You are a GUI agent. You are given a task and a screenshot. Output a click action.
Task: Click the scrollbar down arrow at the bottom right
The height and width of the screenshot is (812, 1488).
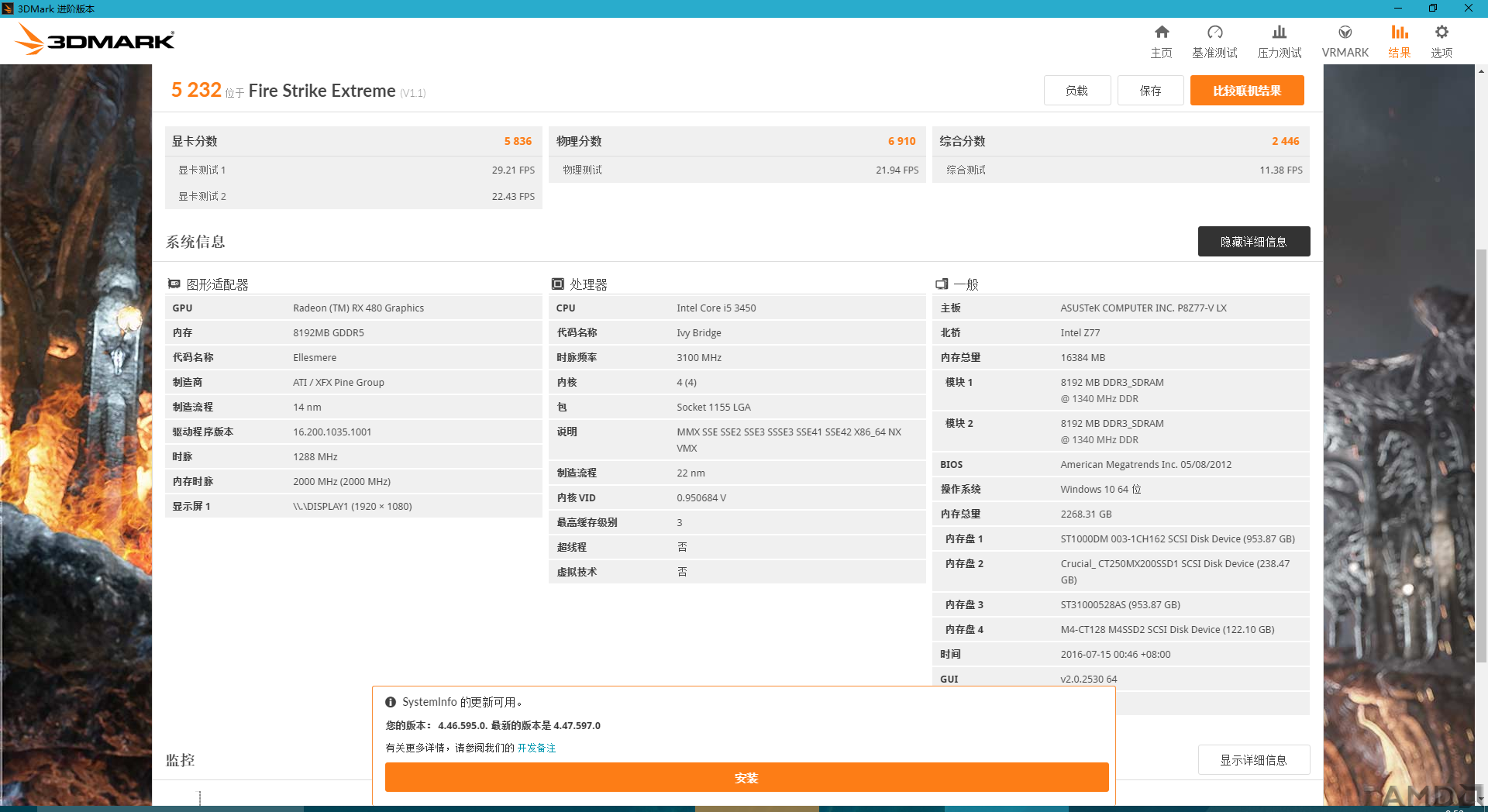point(1481,799)
